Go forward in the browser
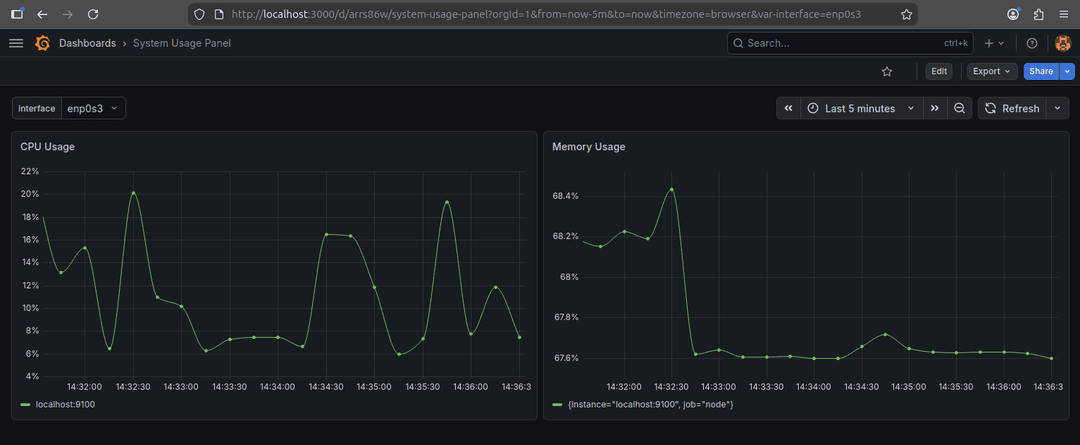 point(68,14)
